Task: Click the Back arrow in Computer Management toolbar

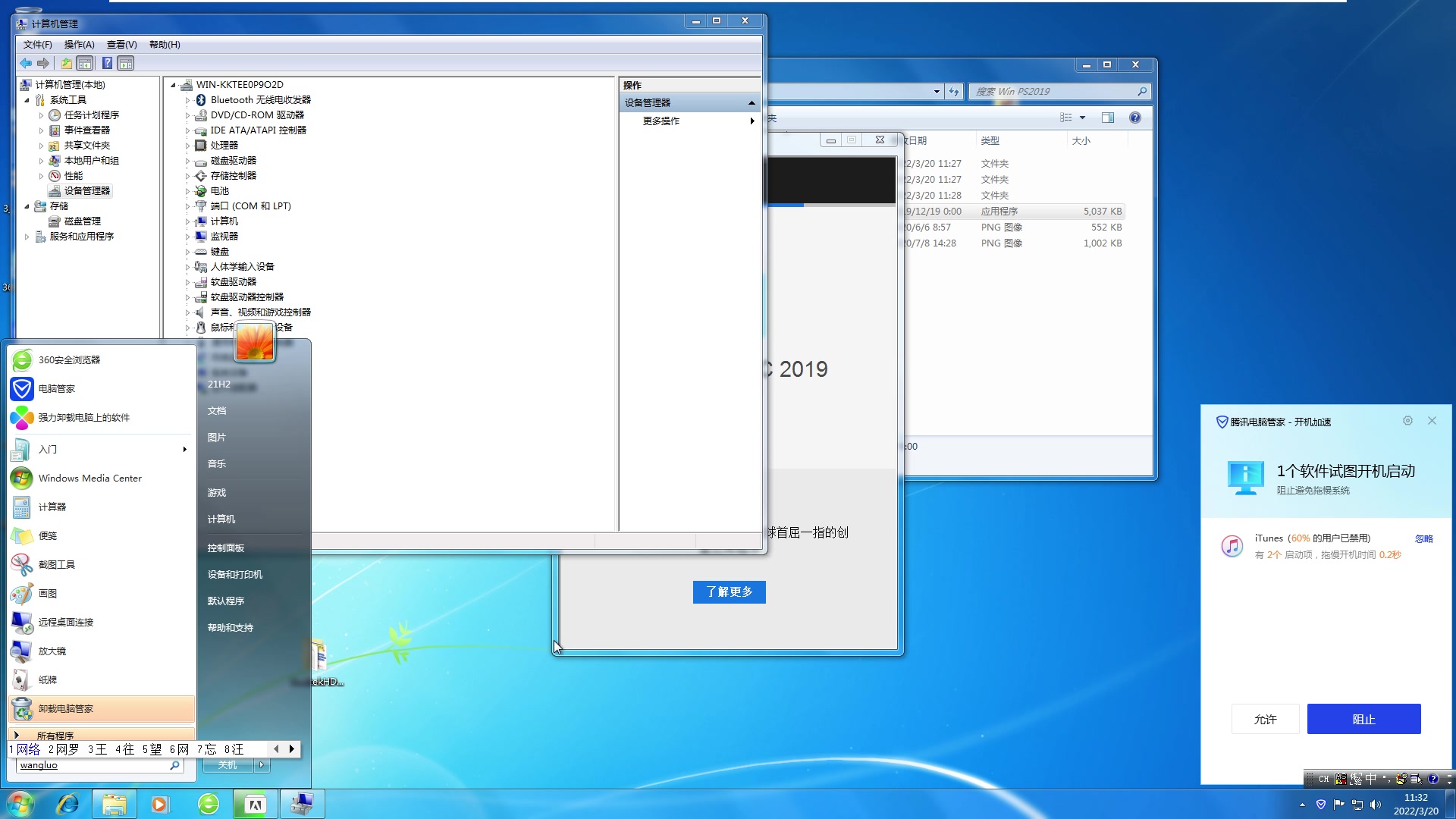Action: [x=26, y=64]
